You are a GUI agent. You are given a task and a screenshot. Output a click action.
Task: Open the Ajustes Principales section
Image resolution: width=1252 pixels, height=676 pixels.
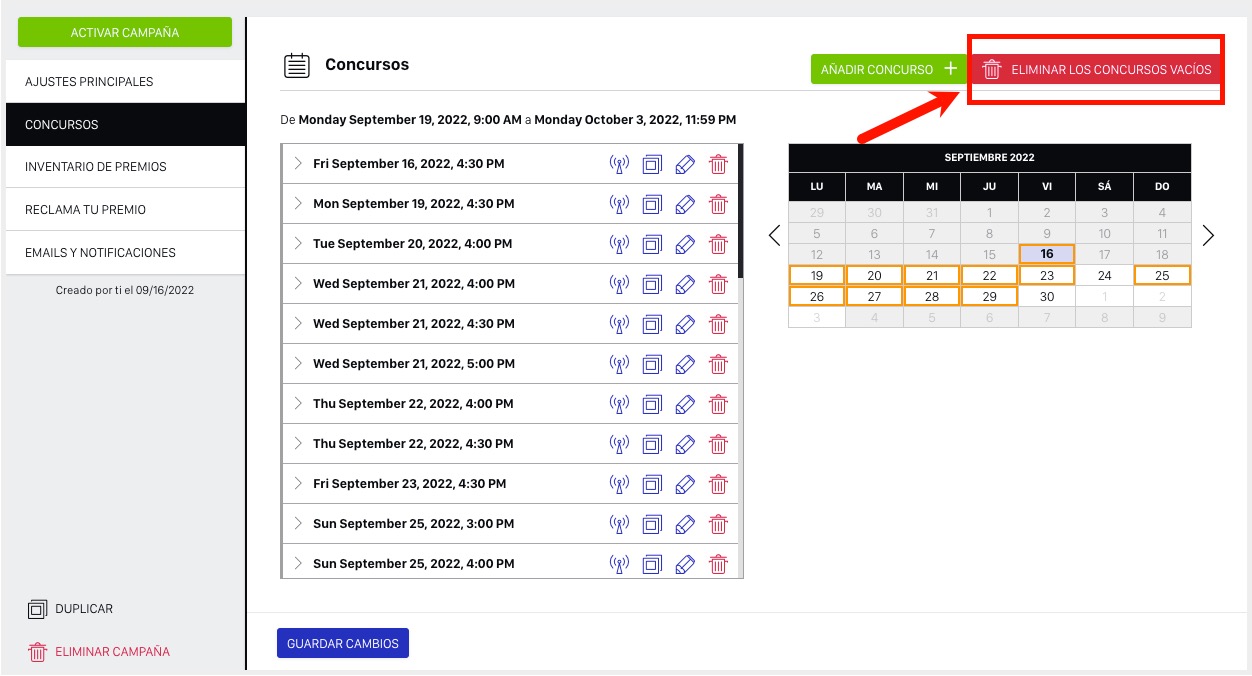(125, 82)
